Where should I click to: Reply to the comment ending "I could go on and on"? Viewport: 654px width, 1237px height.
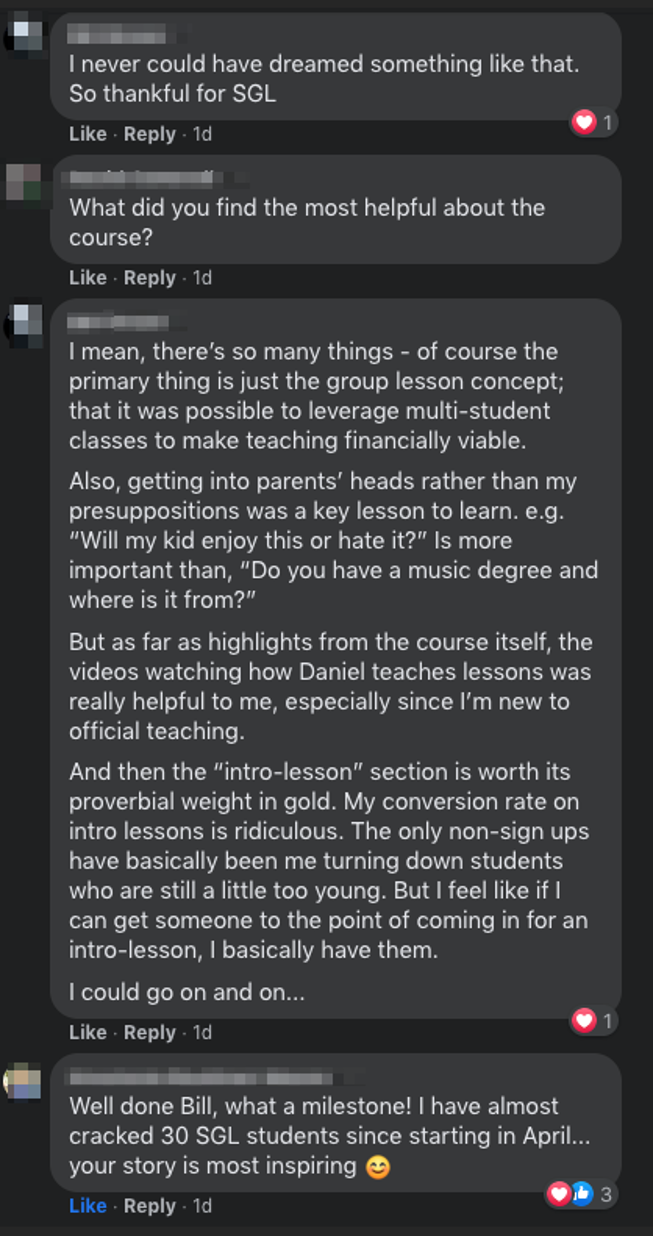pos(149,1032)
